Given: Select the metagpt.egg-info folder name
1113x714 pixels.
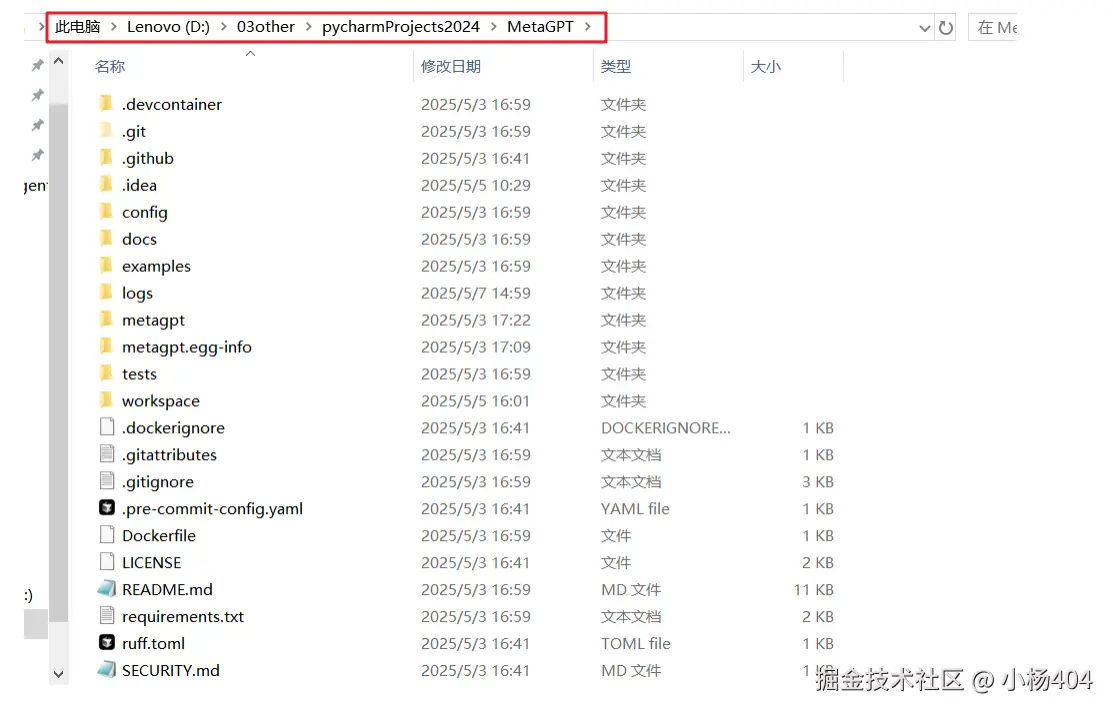Looking at the screenshot, I should tap(187, 347).
